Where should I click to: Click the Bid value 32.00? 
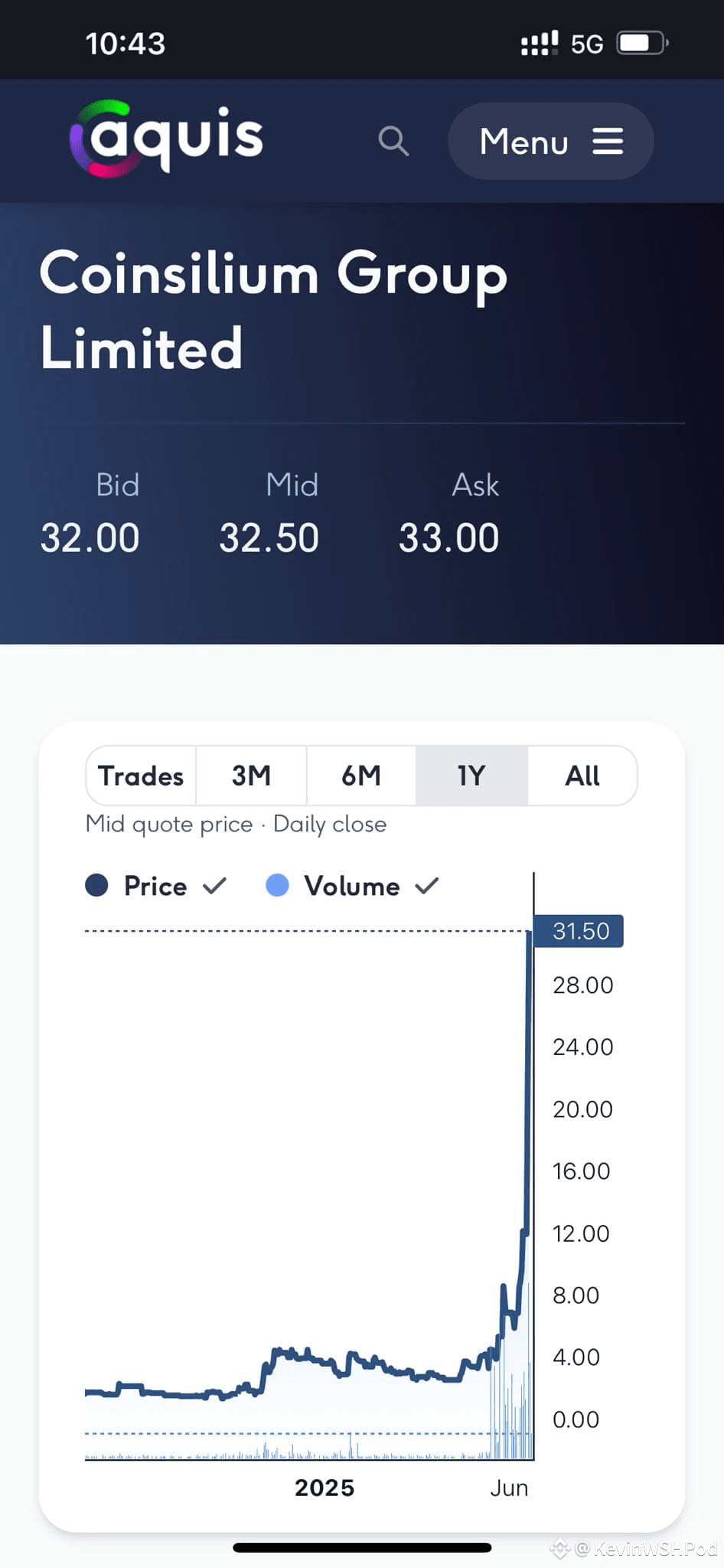point(90,537)
